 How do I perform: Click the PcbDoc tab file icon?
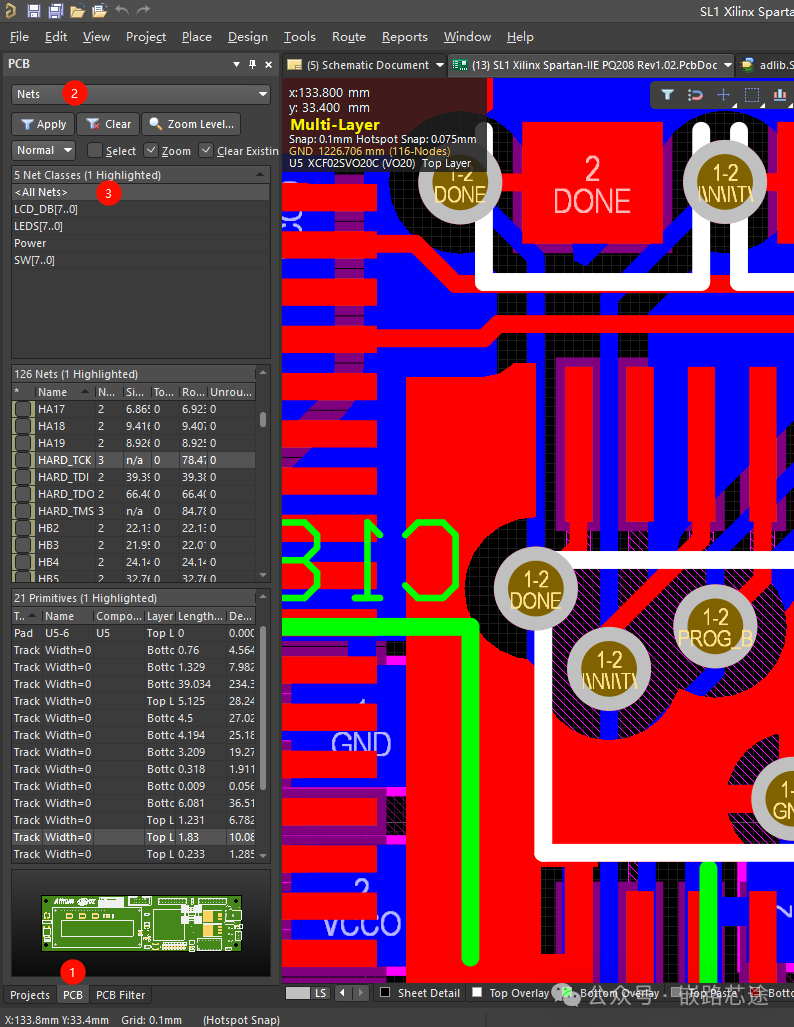461,65
